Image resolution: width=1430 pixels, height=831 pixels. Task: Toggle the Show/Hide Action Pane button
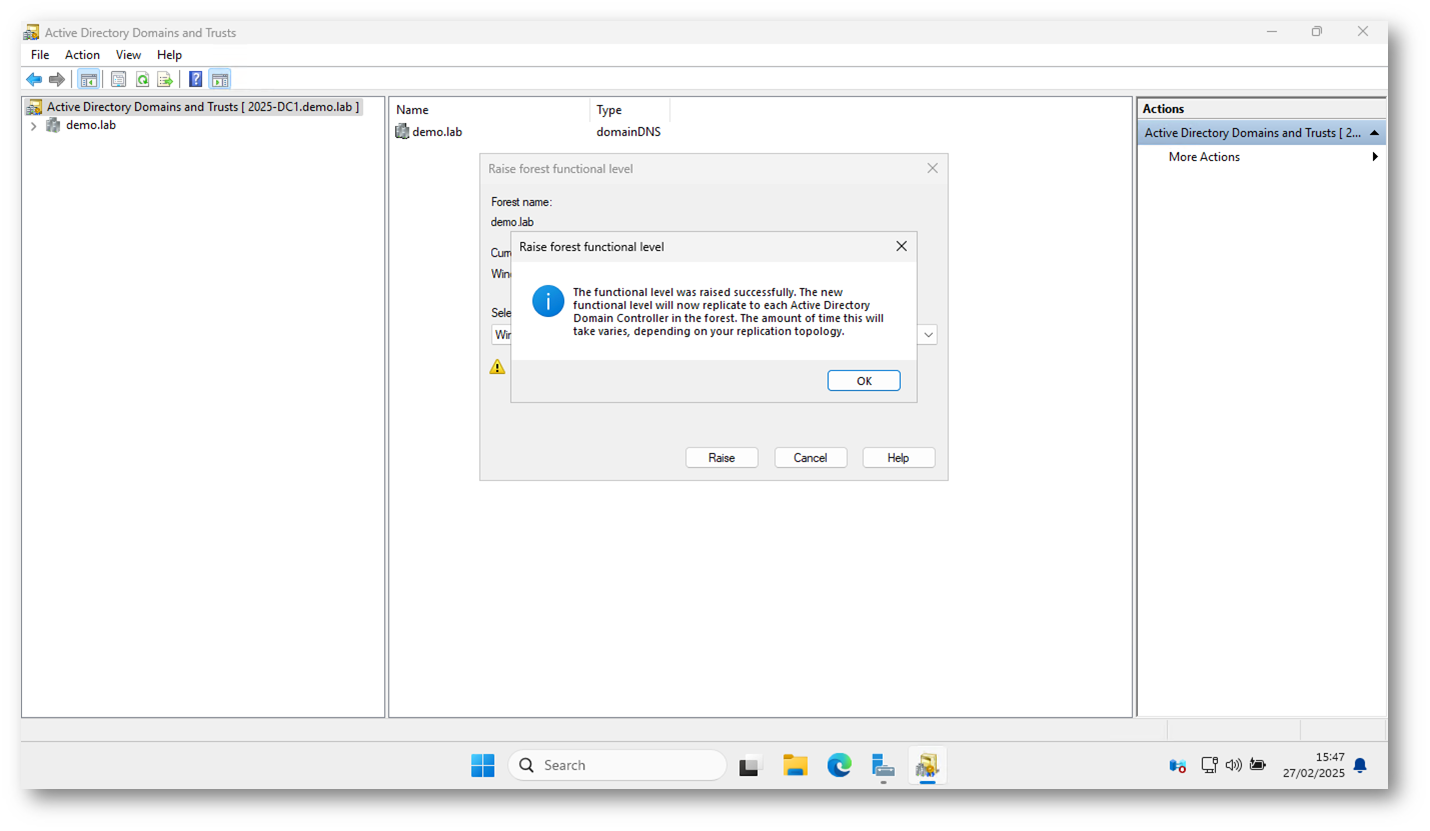[220, 79]
